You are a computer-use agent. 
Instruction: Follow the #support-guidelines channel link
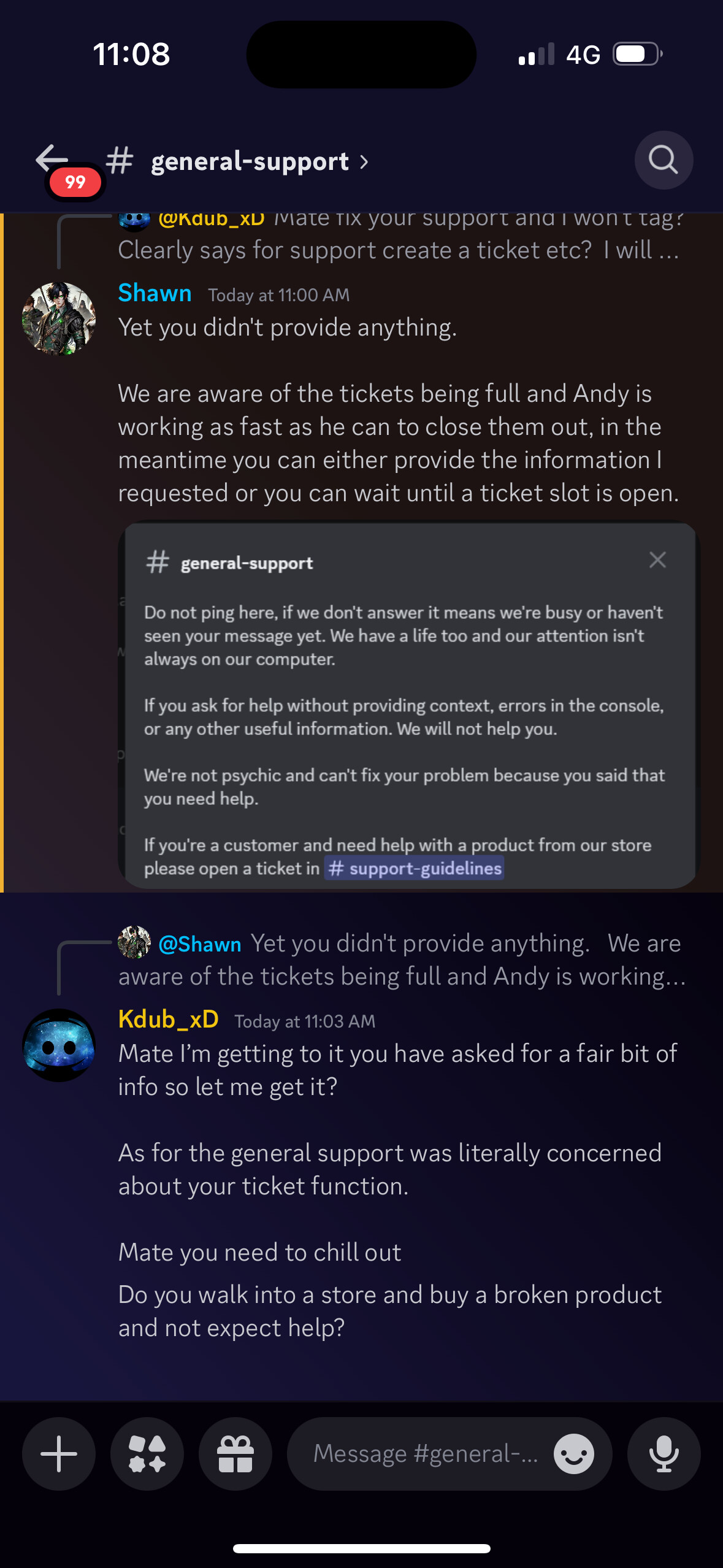[415, 868]
